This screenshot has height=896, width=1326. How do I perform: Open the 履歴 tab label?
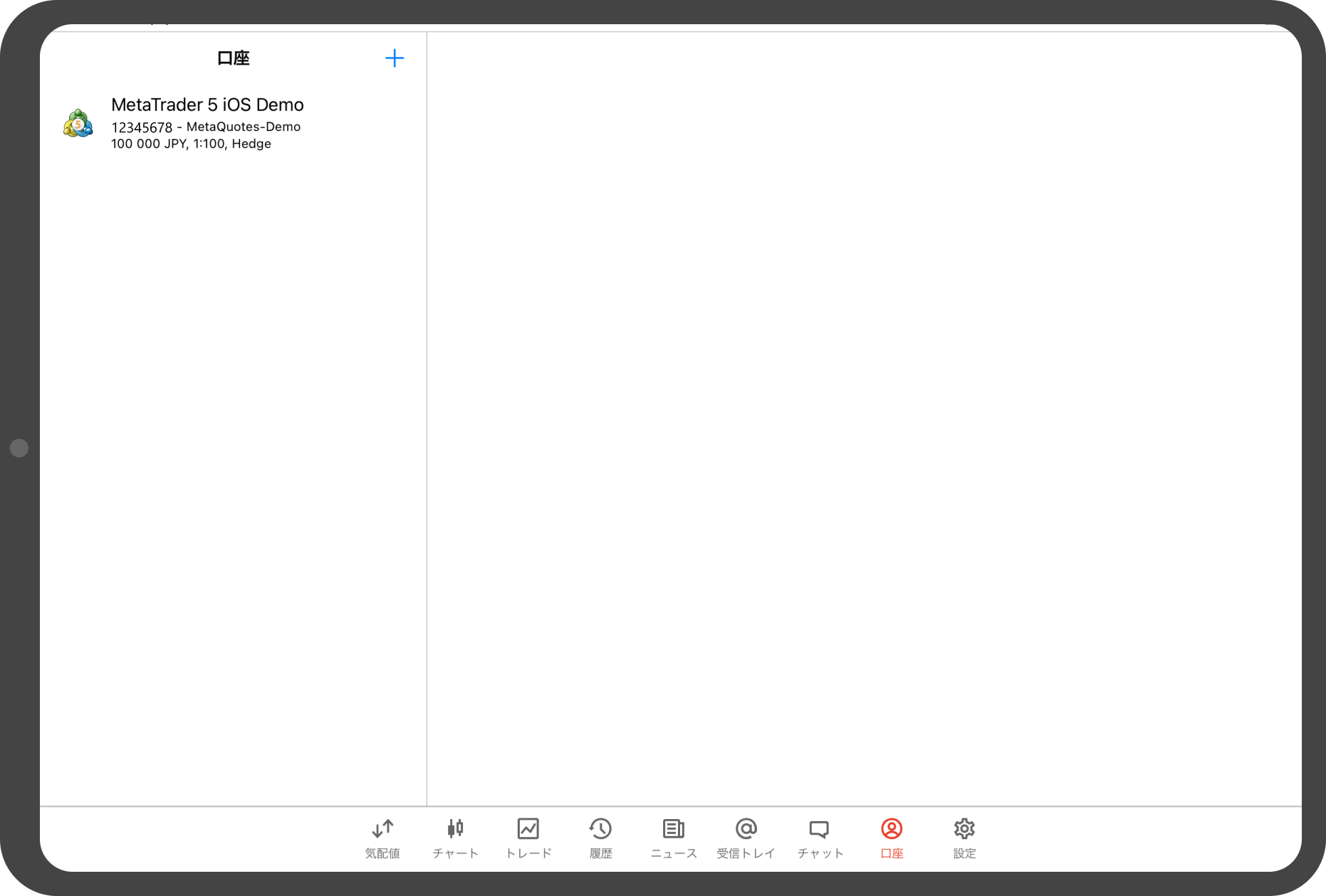[600, 853]
